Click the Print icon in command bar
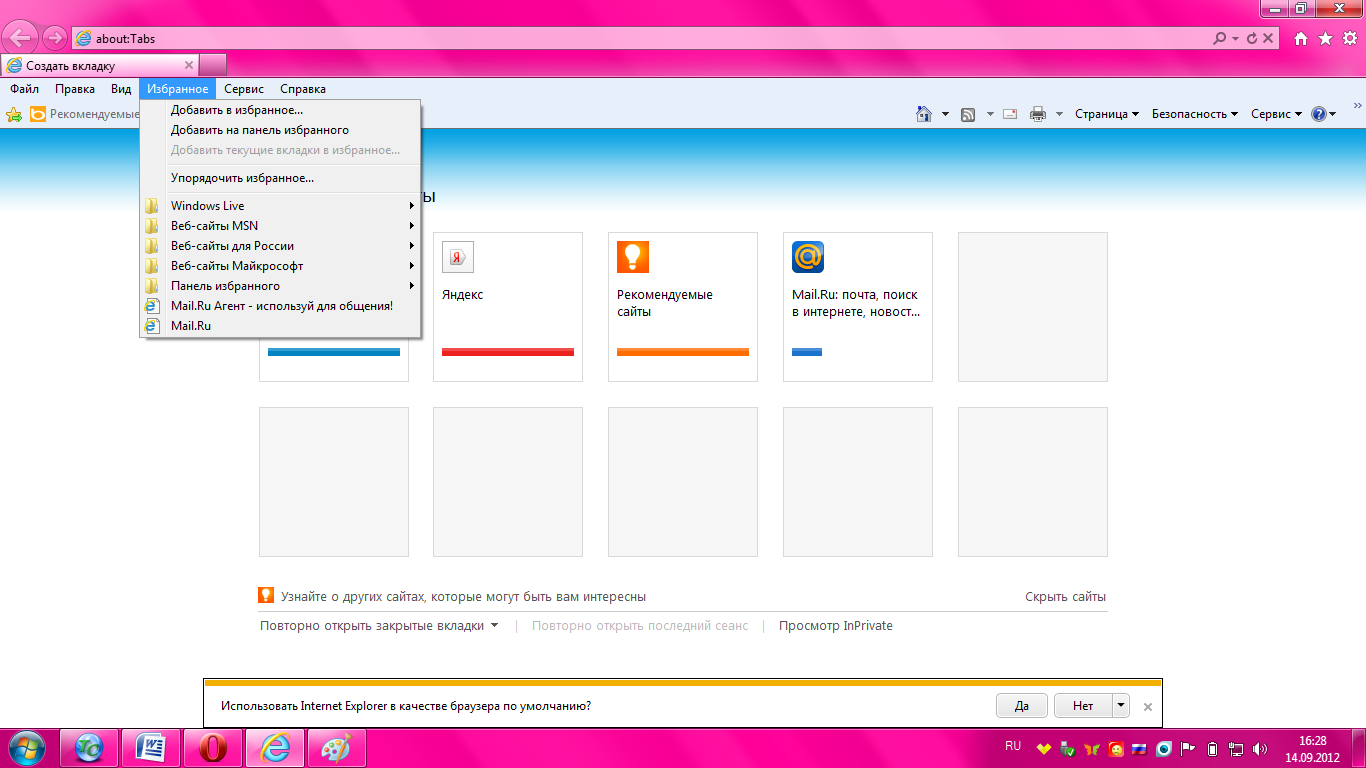Viewport: 1366px width, 768px height. [x=1038, y=114]
